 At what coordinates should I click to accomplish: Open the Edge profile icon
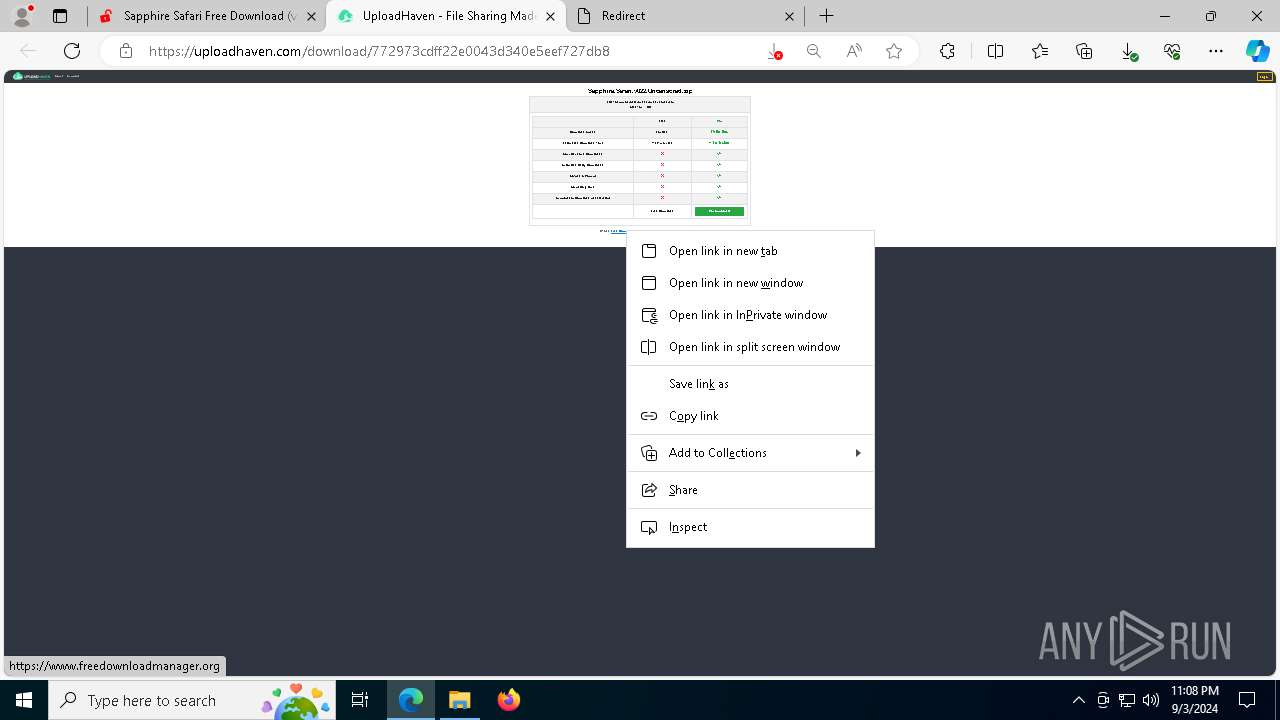point(22,16)
